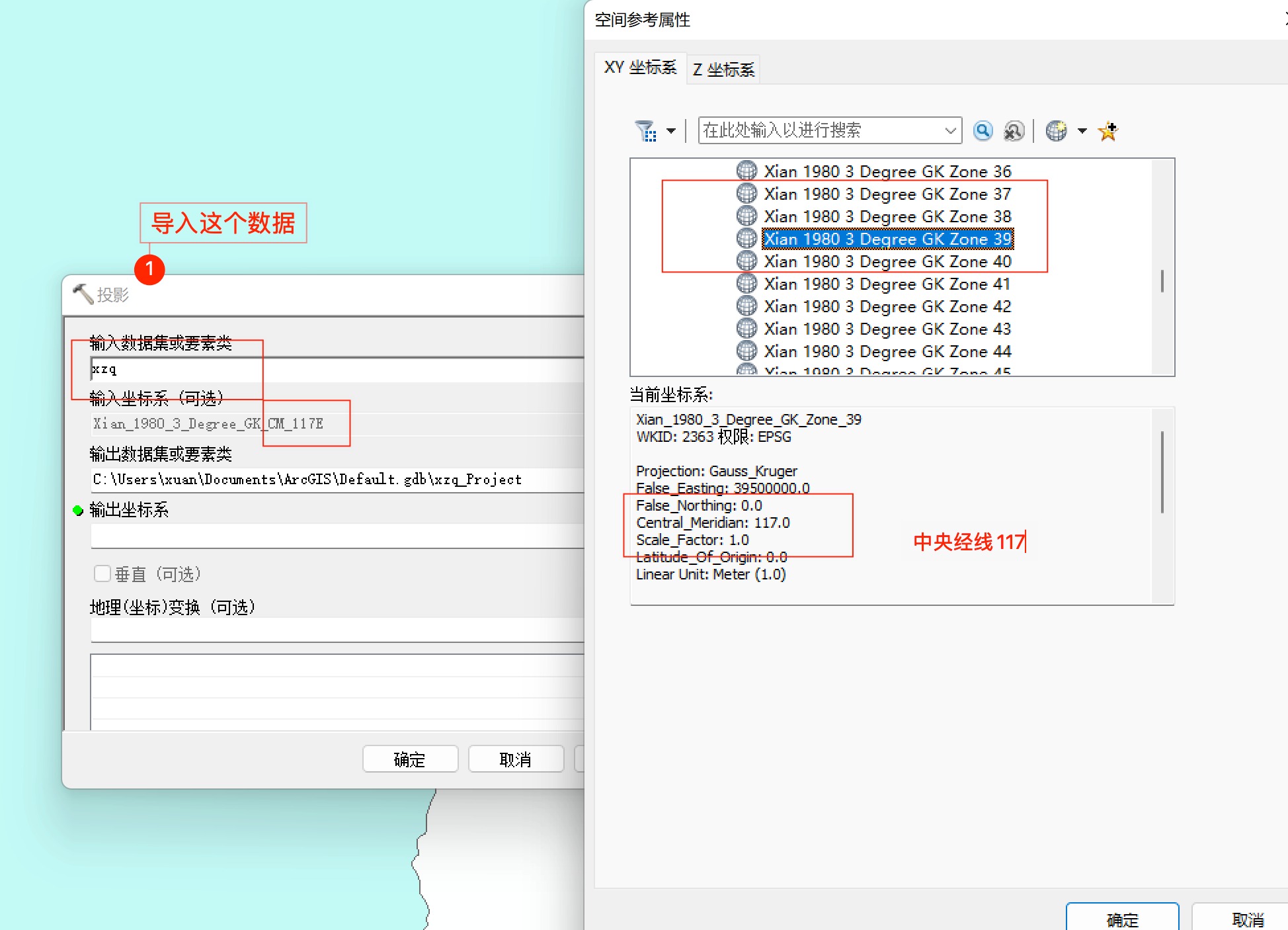Click the hammer icon in Project dialog title
Image resolution: width=1288 pixels, height=930 pixels.
[x=83, y=294]
